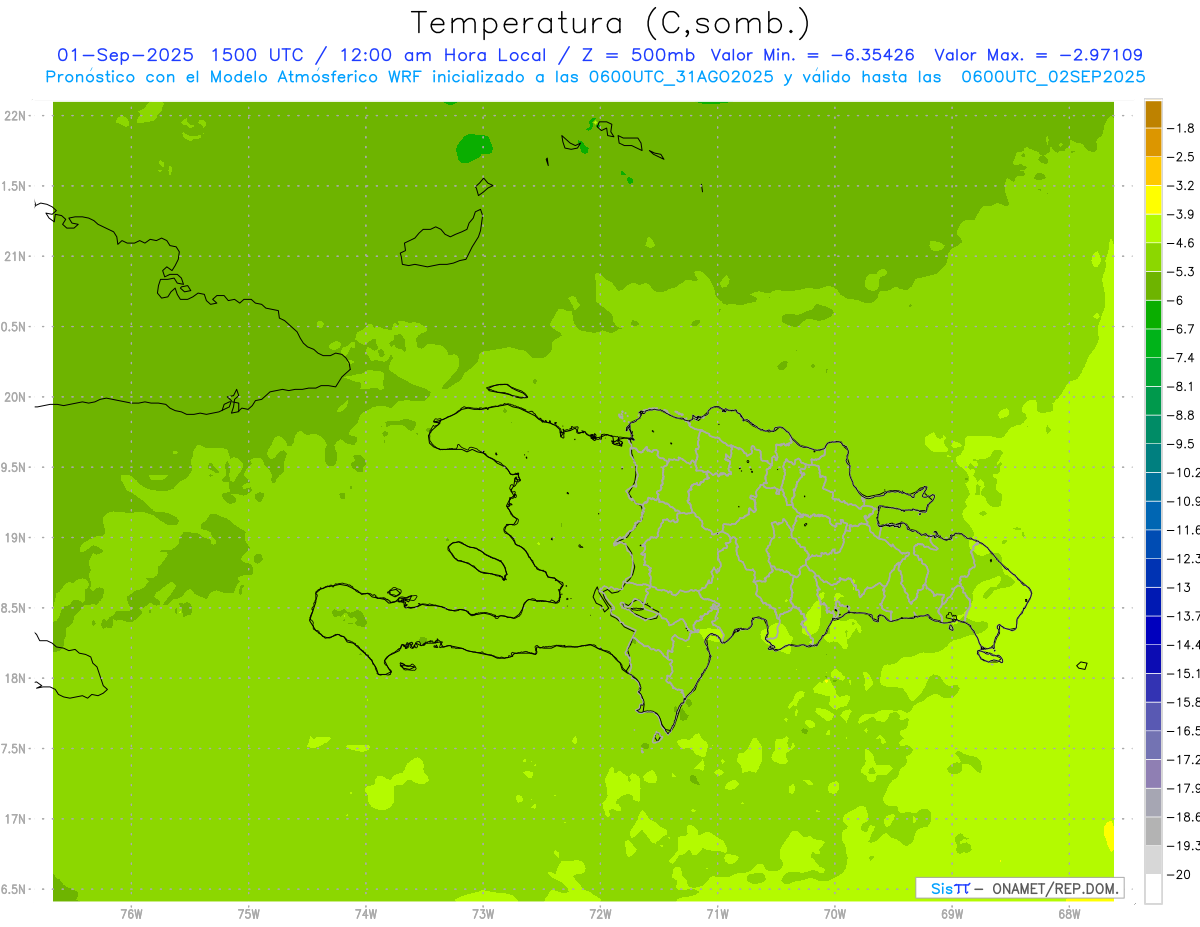Click the '19N' latitude label

pyautogui.click(x=15, y=538)
